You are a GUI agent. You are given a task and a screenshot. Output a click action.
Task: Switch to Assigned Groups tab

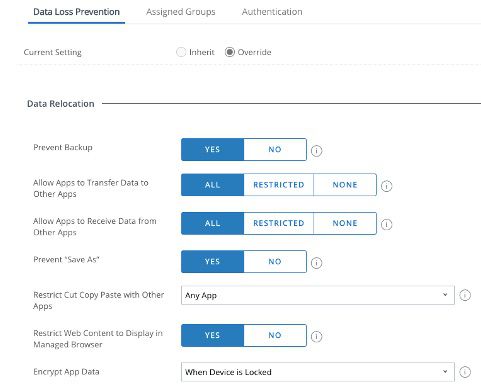coord(181,12)
